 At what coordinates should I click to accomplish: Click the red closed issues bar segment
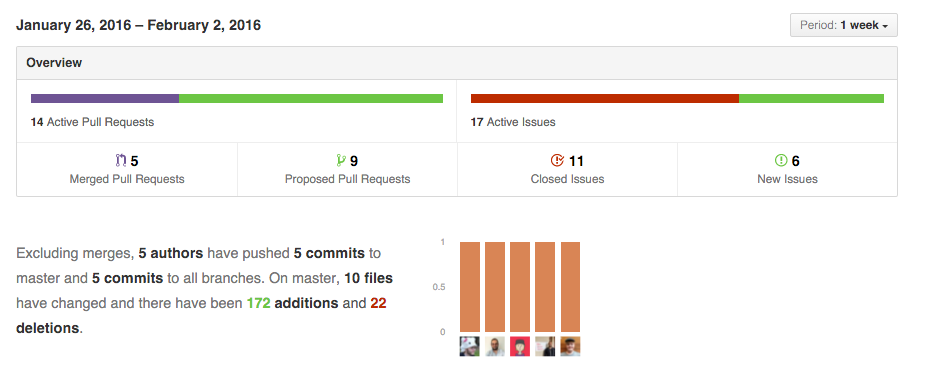coord(605,99)
